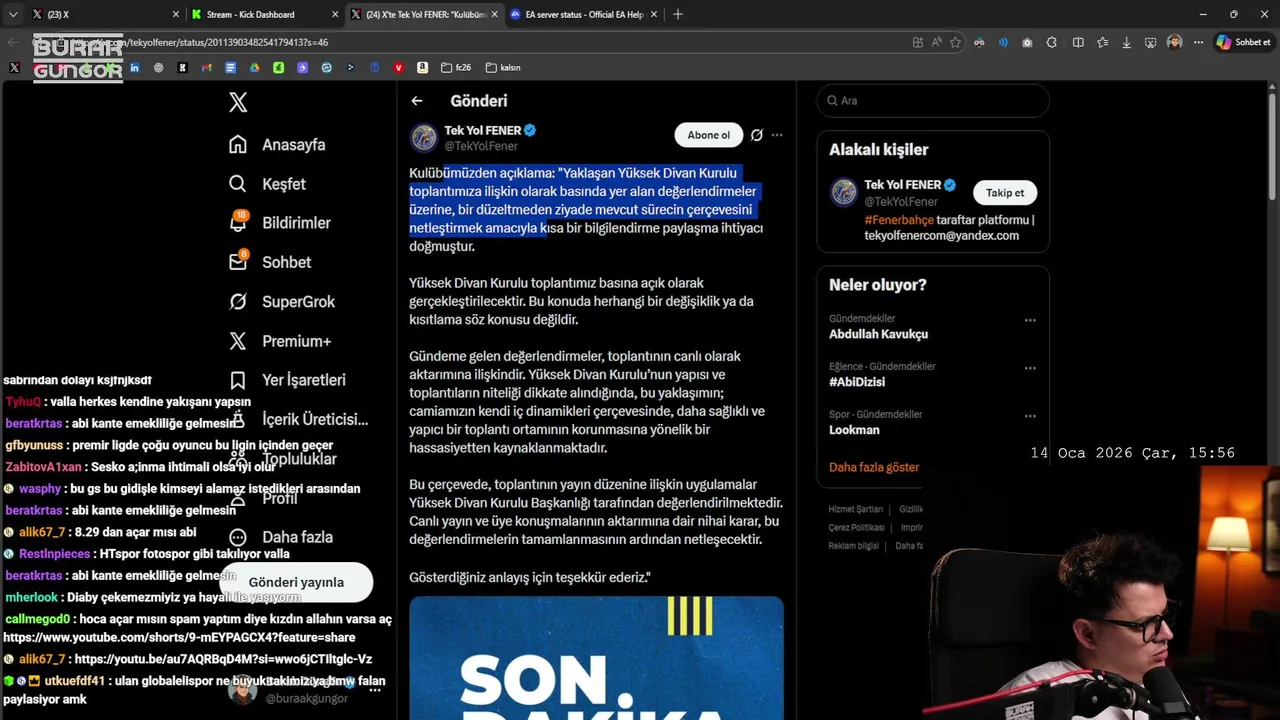Open Lookman trending topic
Screen dimensions: 1280x720
point(854,430)
